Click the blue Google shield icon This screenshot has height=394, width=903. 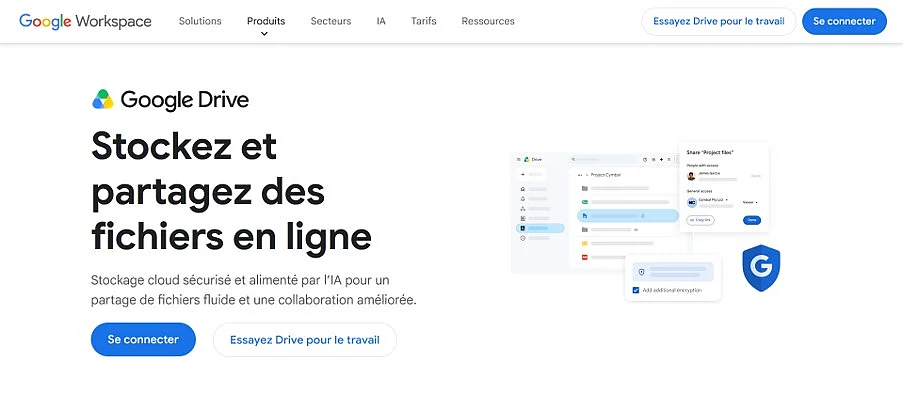761,268
